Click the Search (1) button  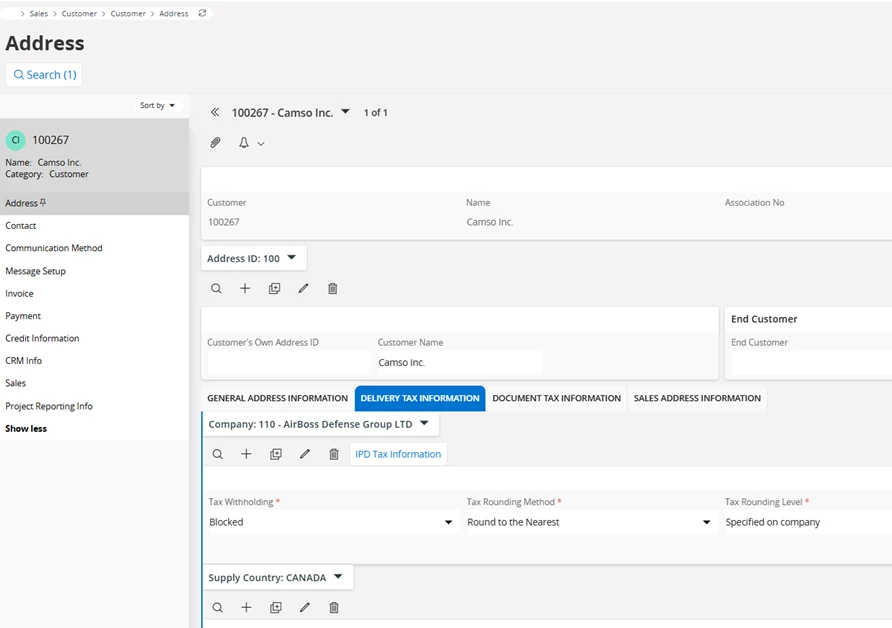pos(44,75)
